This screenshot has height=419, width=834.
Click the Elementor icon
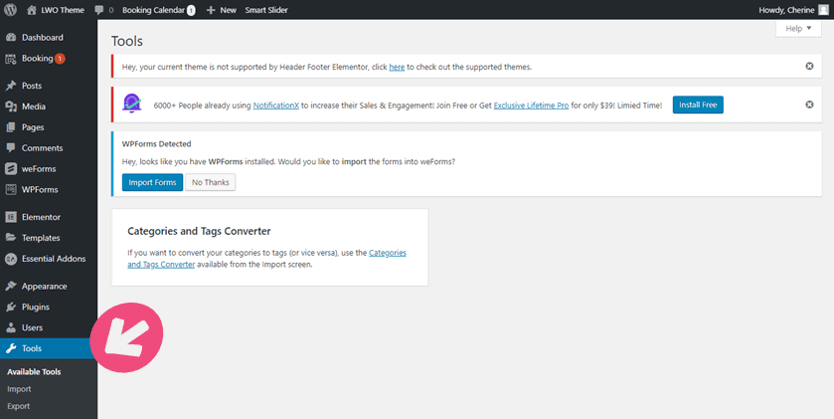[x=11, y=217]
